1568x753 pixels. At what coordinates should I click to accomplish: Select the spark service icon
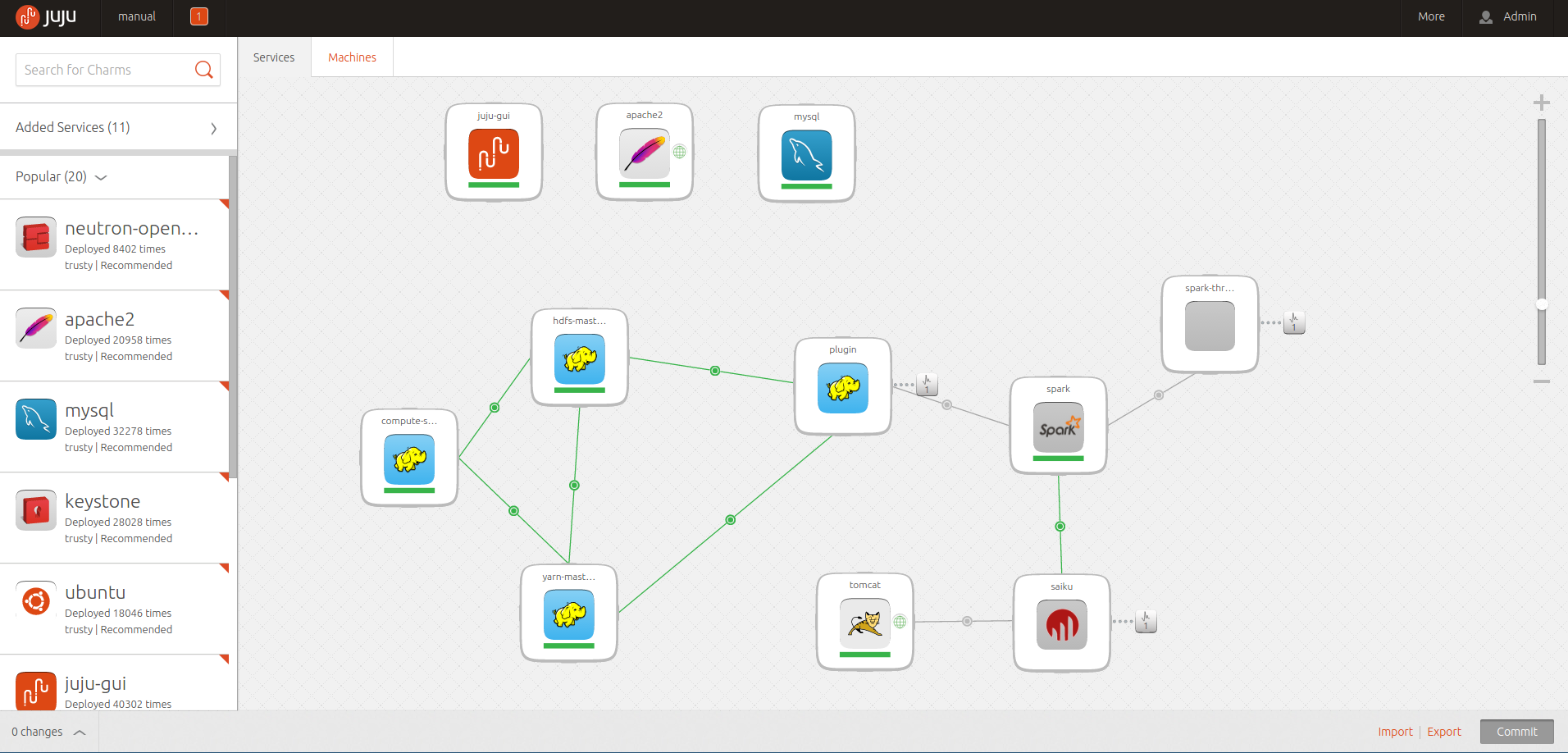tap(1059, 427)
